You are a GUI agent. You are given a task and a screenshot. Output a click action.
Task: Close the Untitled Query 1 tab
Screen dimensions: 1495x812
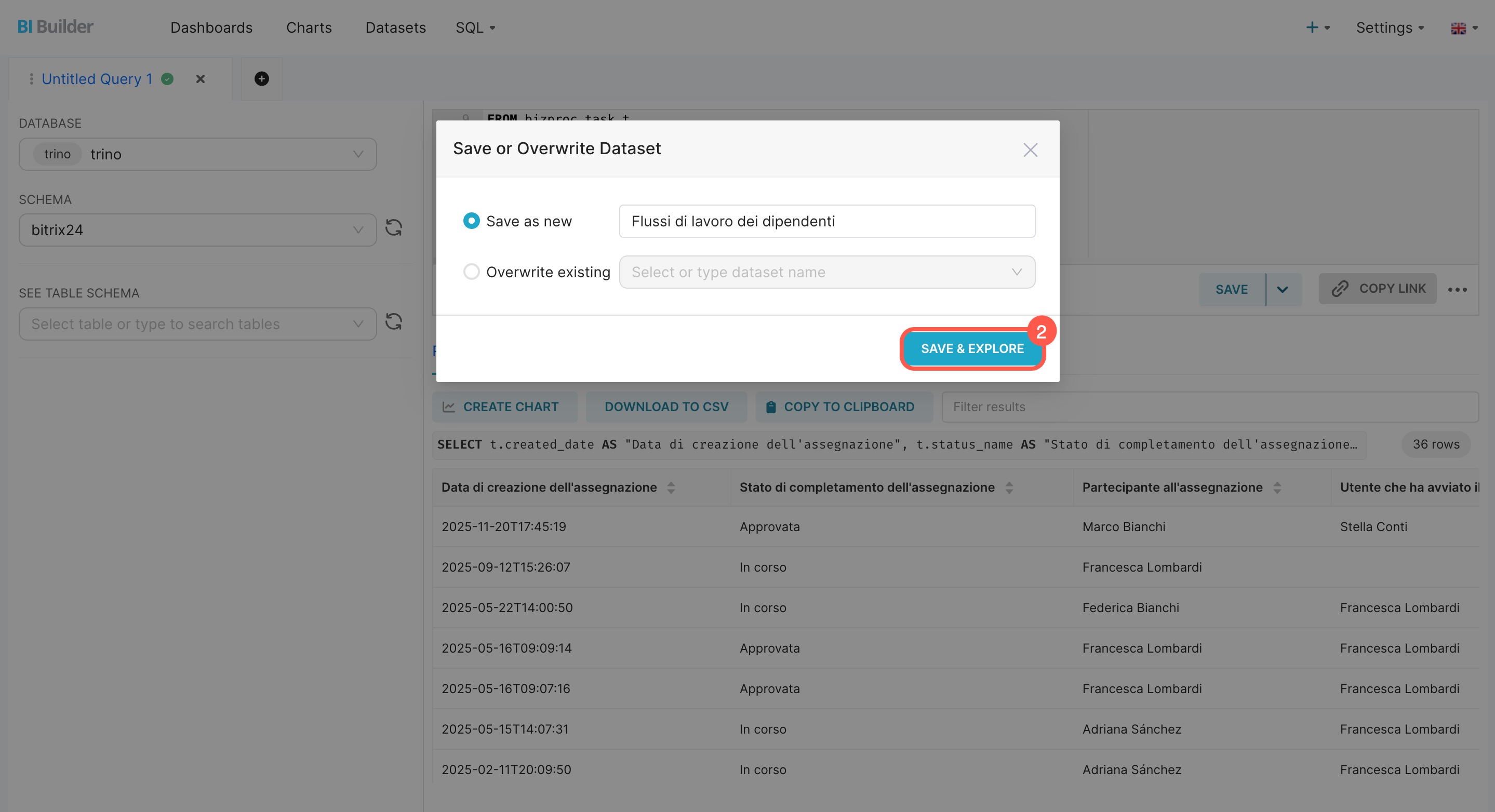pyautogui.click(x=200, y=79)
